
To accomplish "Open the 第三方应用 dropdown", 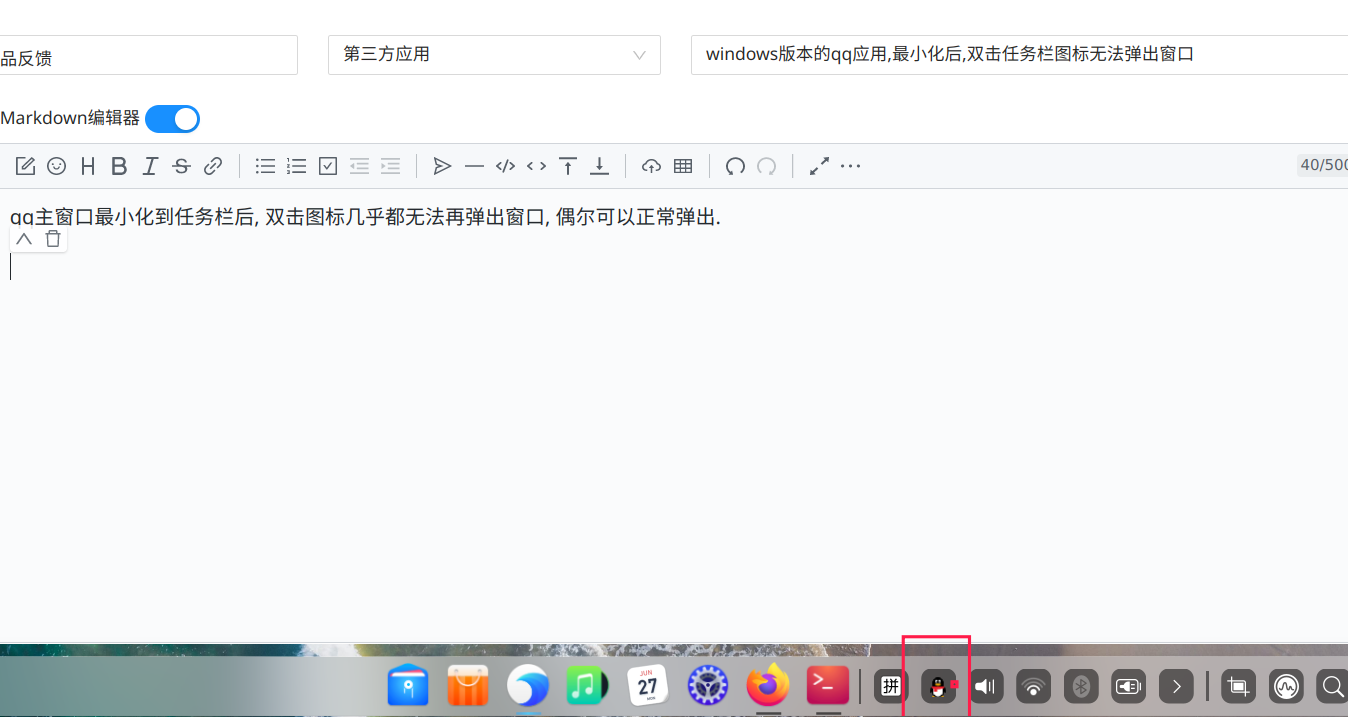I will pos(494,55).
